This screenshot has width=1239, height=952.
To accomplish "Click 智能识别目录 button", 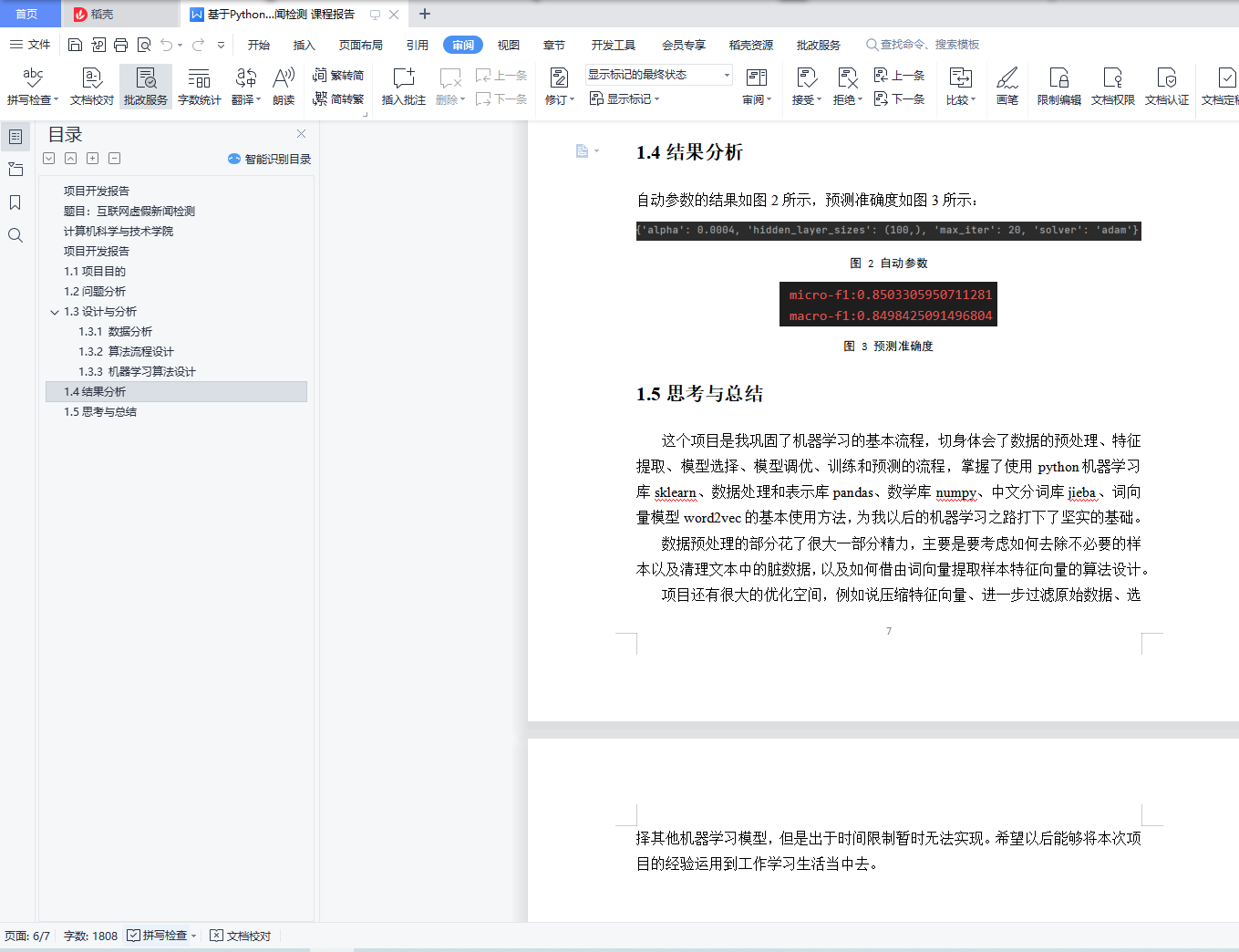I will coord(270,159).
